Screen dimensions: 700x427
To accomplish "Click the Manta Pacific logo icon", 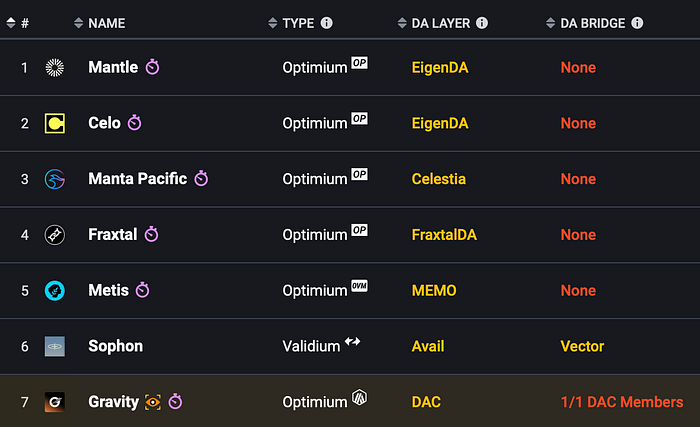I will click(x=55, y=179).
